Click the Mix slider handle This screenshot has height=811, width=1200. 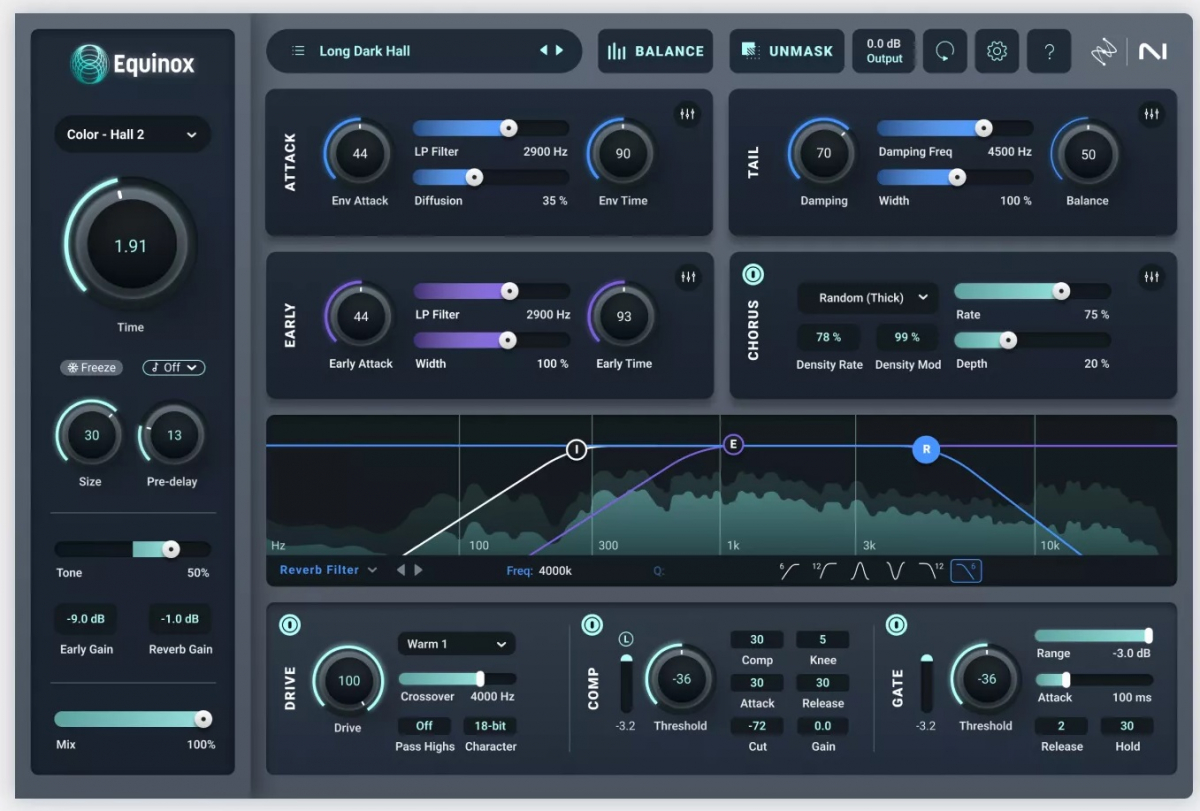tap(203, 719)
